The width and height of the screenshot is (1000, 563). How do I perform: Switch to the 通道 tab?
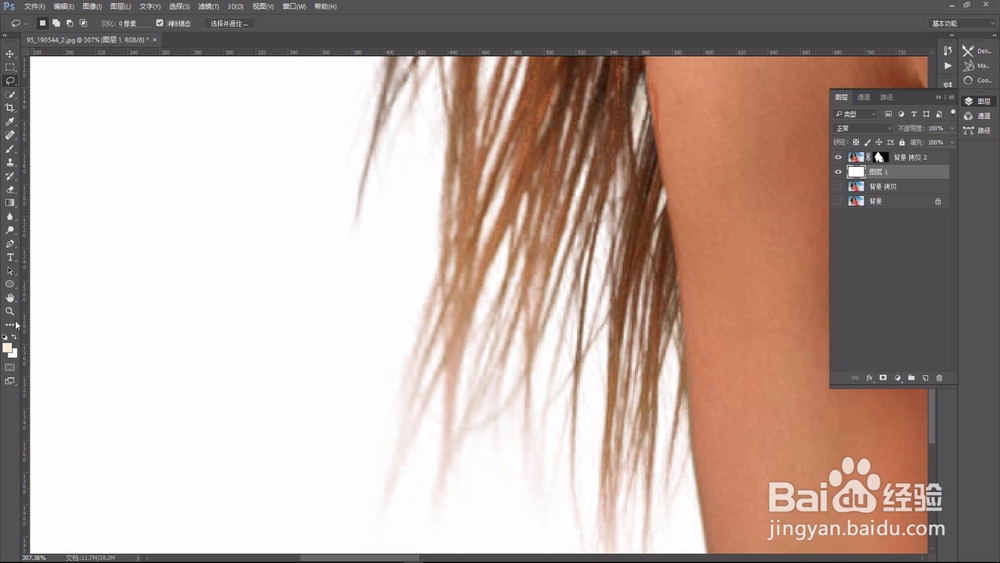click(864, 98)
